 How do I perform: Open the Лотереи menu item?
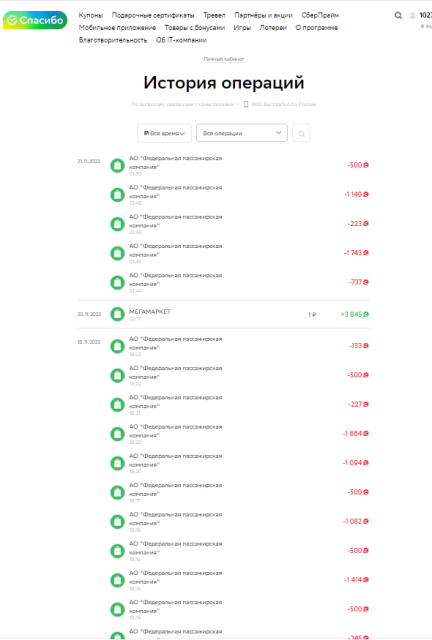tap(273, 27)
